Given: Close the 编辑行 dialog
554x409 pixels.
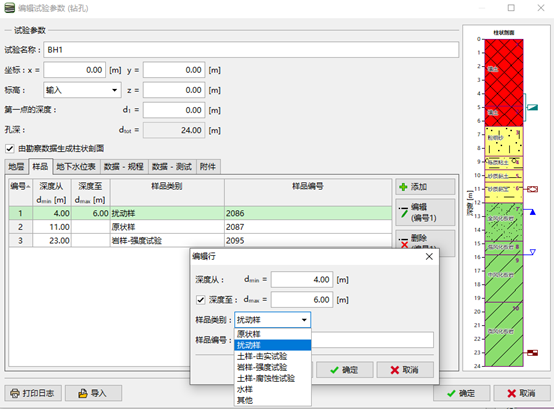Looking at the screenshot, I should pyautogui.click(x=429, y=256).
